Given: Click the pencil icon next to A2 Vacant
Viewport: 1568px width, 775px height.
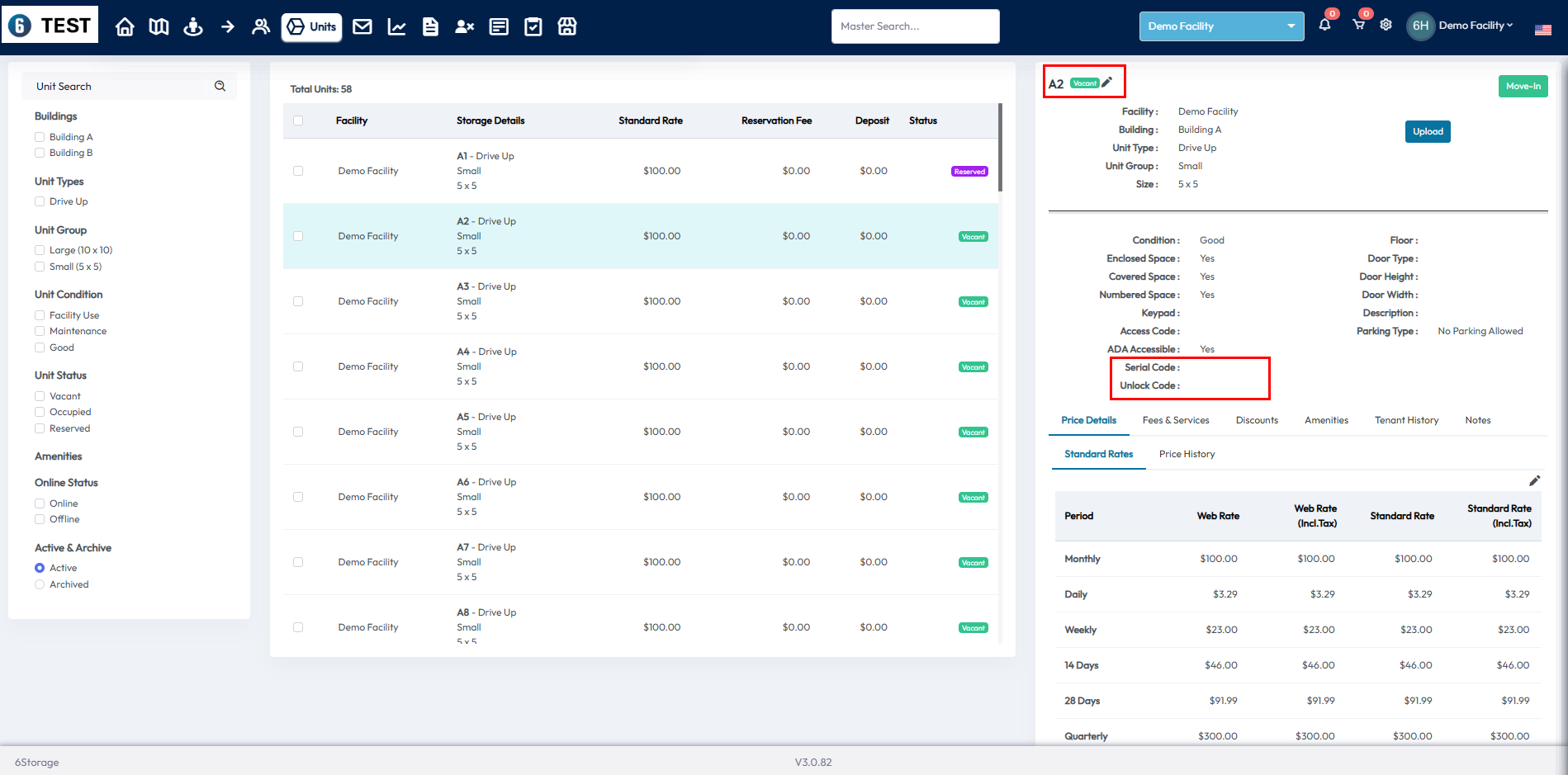Looking at the screenshot, I should coord(1107,83).
